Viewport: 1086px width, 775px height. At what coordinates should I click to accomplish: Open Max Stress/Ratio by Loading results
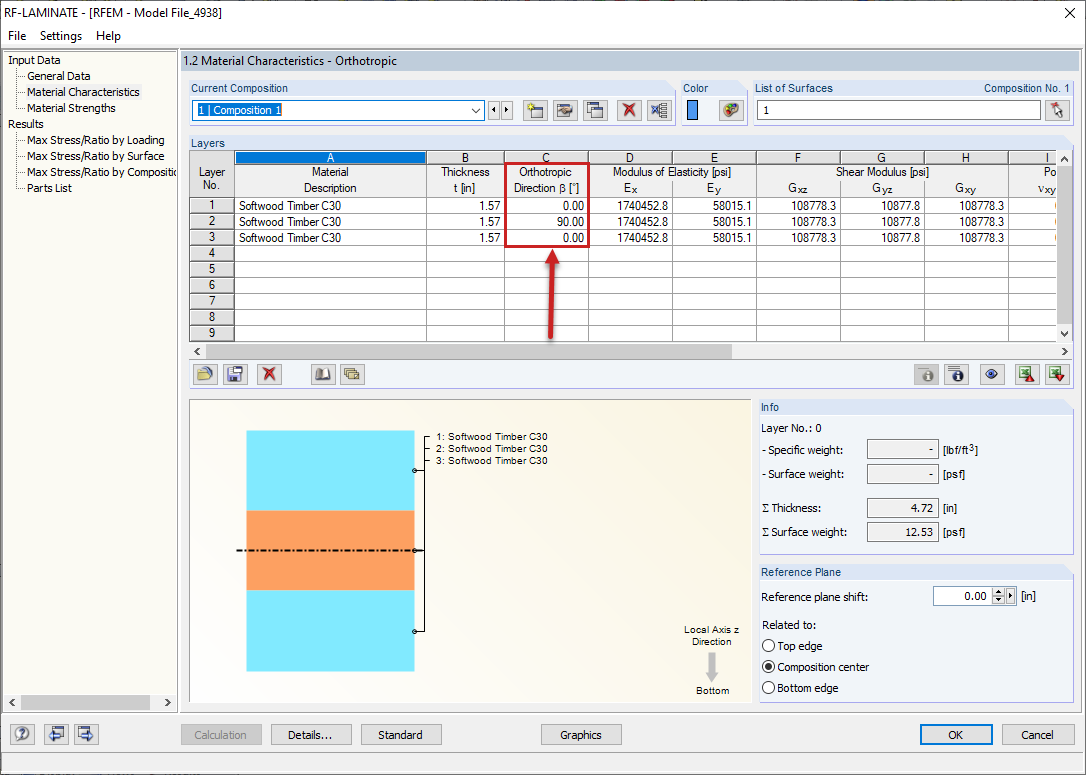(96, 140)
